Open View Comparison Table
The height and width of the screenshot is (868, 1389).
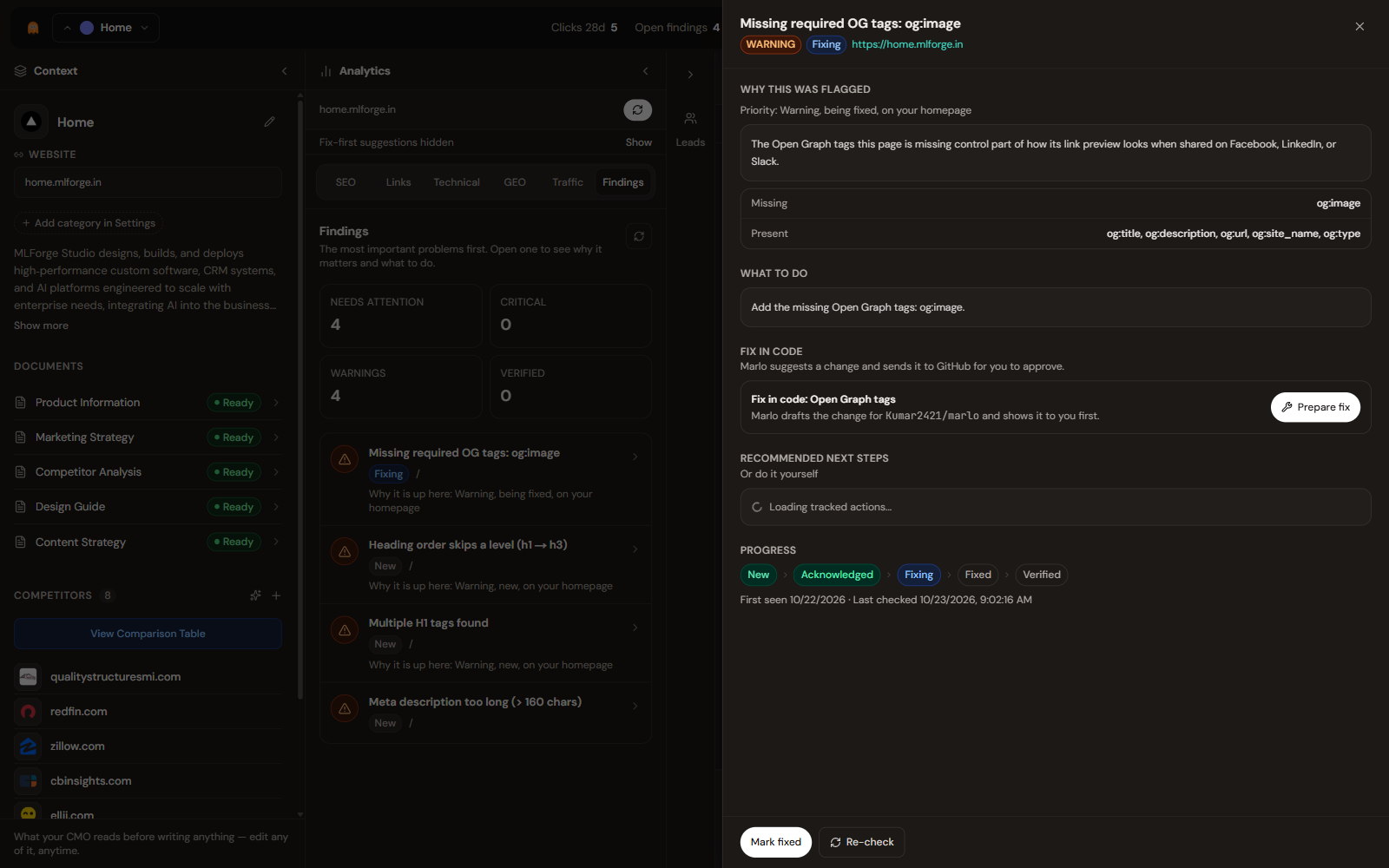pos(148,634)
